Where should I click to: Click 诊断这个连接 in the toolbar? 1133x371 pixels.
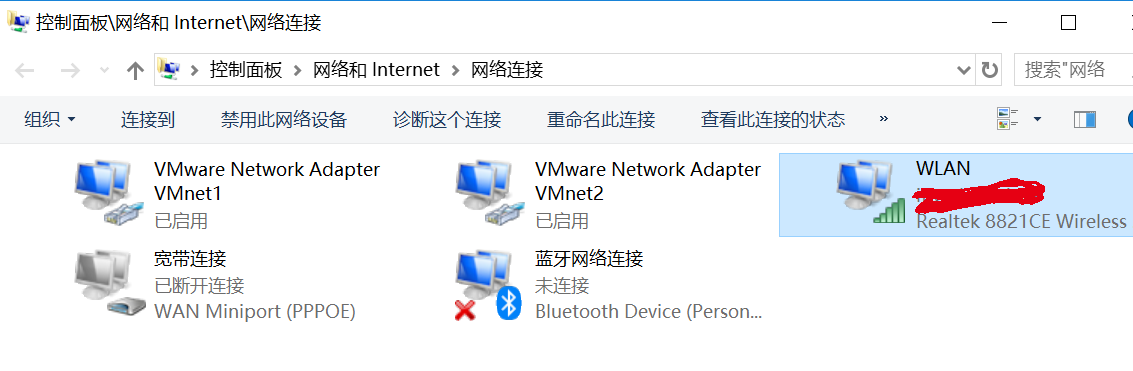[447, 119]
